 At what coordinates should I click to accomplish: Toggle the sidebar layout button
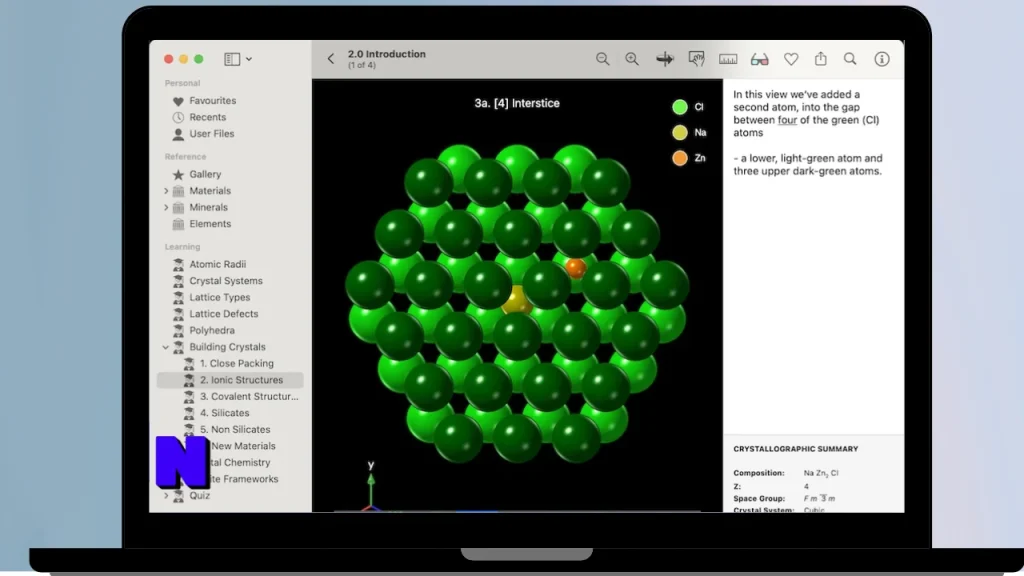232,59
